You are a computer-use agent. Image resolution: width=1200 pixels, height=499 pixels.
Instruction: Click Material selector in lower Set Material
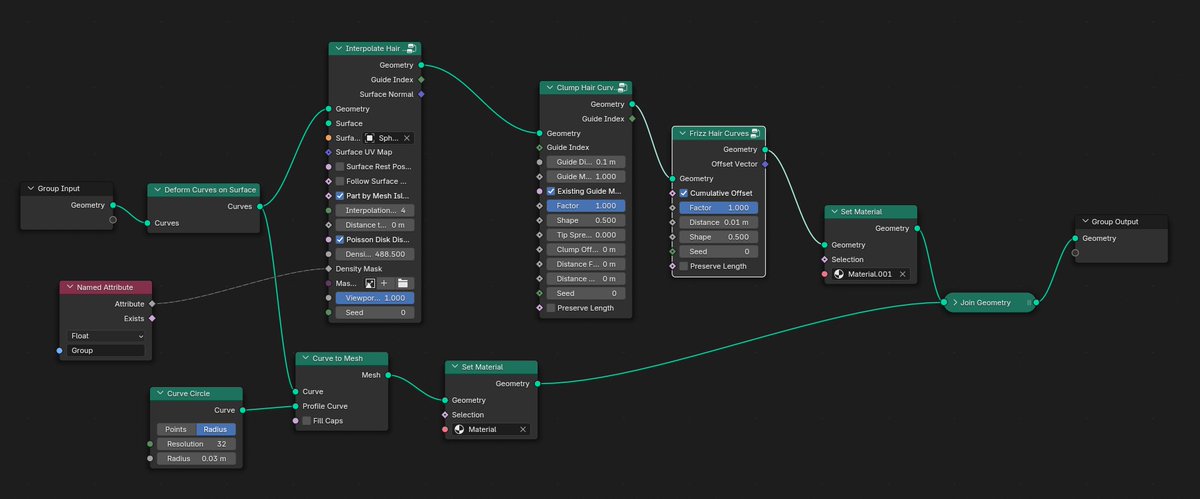click(490, 429)
